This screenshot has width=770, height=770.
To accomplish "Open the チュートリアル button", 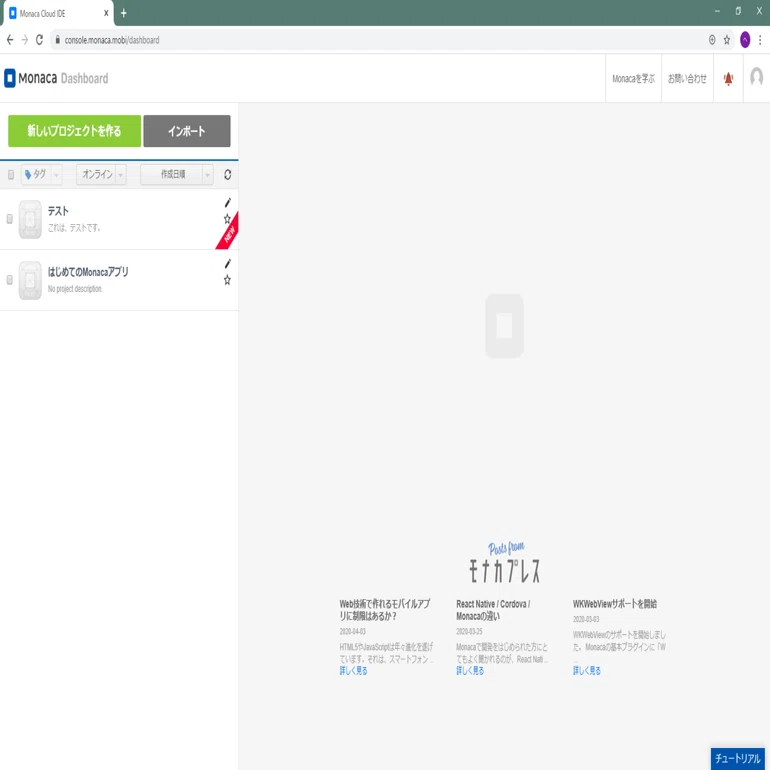I will 738,758.
